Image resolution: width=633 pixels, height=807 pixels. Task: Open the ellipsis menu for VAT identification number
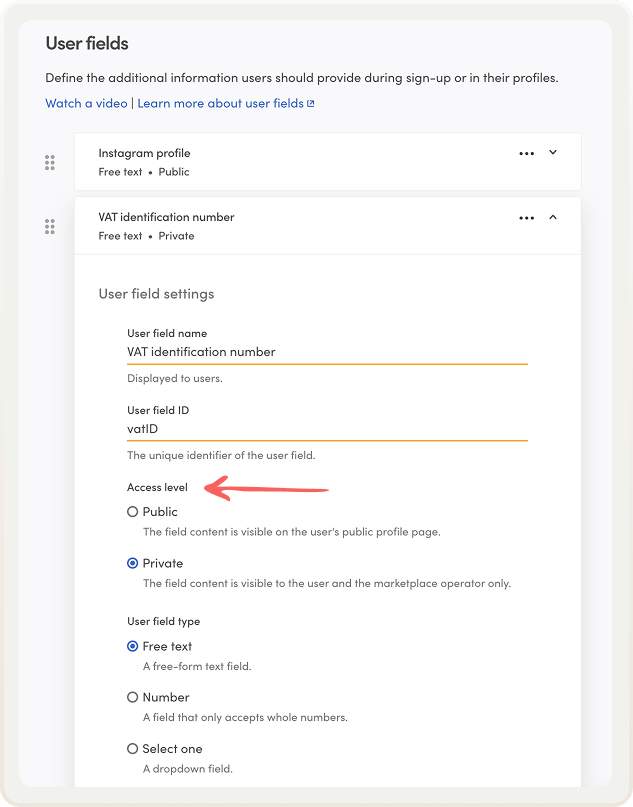[x=527, y=218]
